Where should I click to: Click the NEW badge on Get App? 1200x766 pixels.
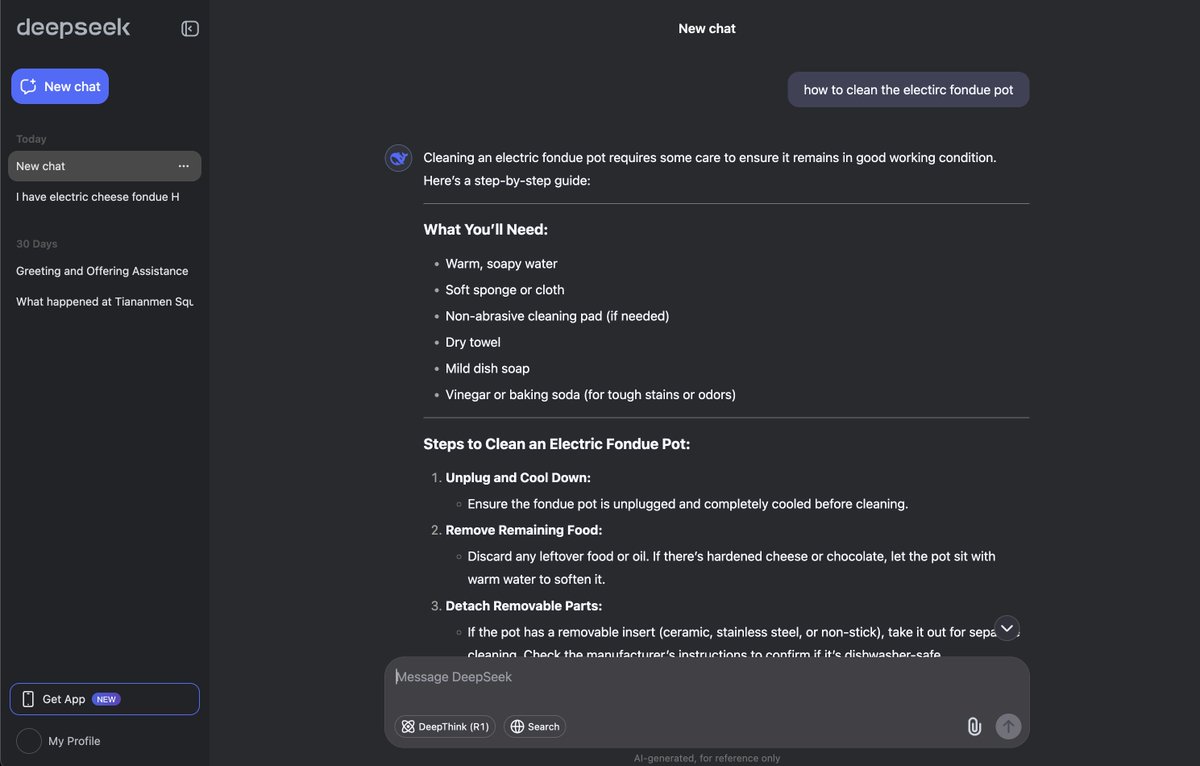pyautogui.click(x=106, y=699)
